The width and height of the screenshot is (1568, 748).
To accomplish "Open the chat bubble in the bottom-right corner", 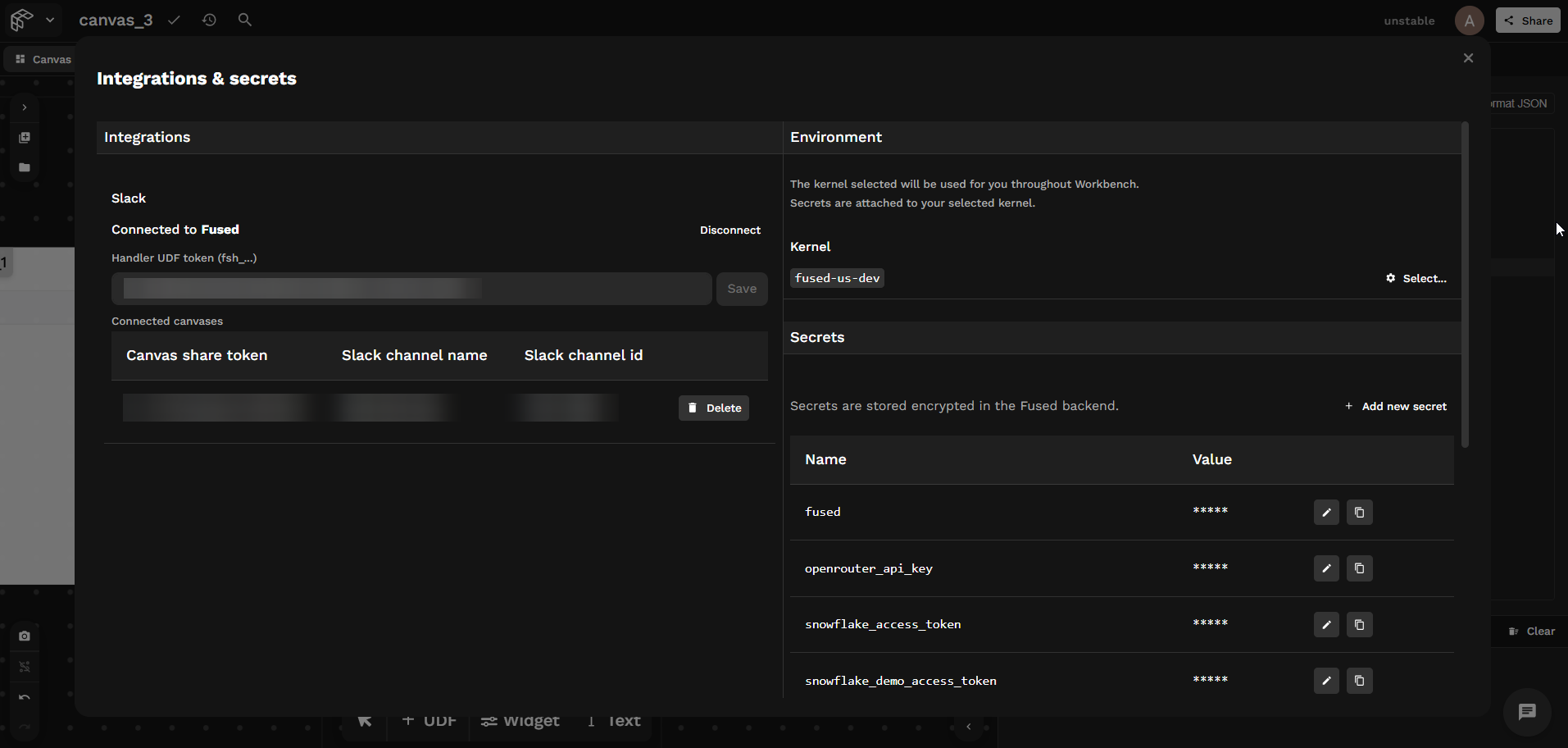I will [x=1525, y=712].
